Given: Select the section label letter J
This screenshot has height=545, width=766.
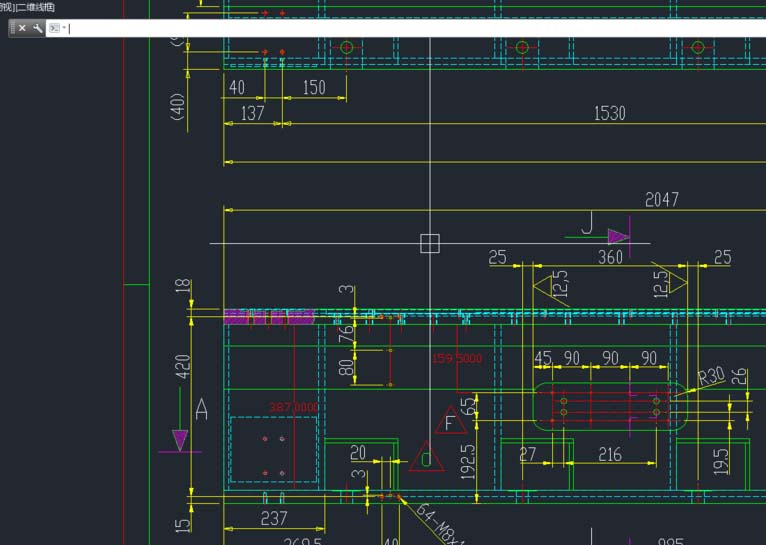Looking at the screenshot, I should [588, 223].
